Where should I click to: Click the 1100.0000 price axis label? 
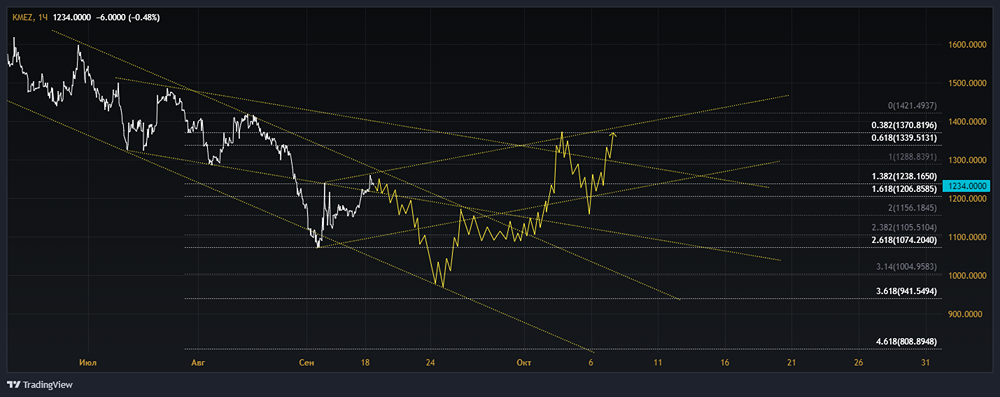pyautogui.click(x=967, y=237)
